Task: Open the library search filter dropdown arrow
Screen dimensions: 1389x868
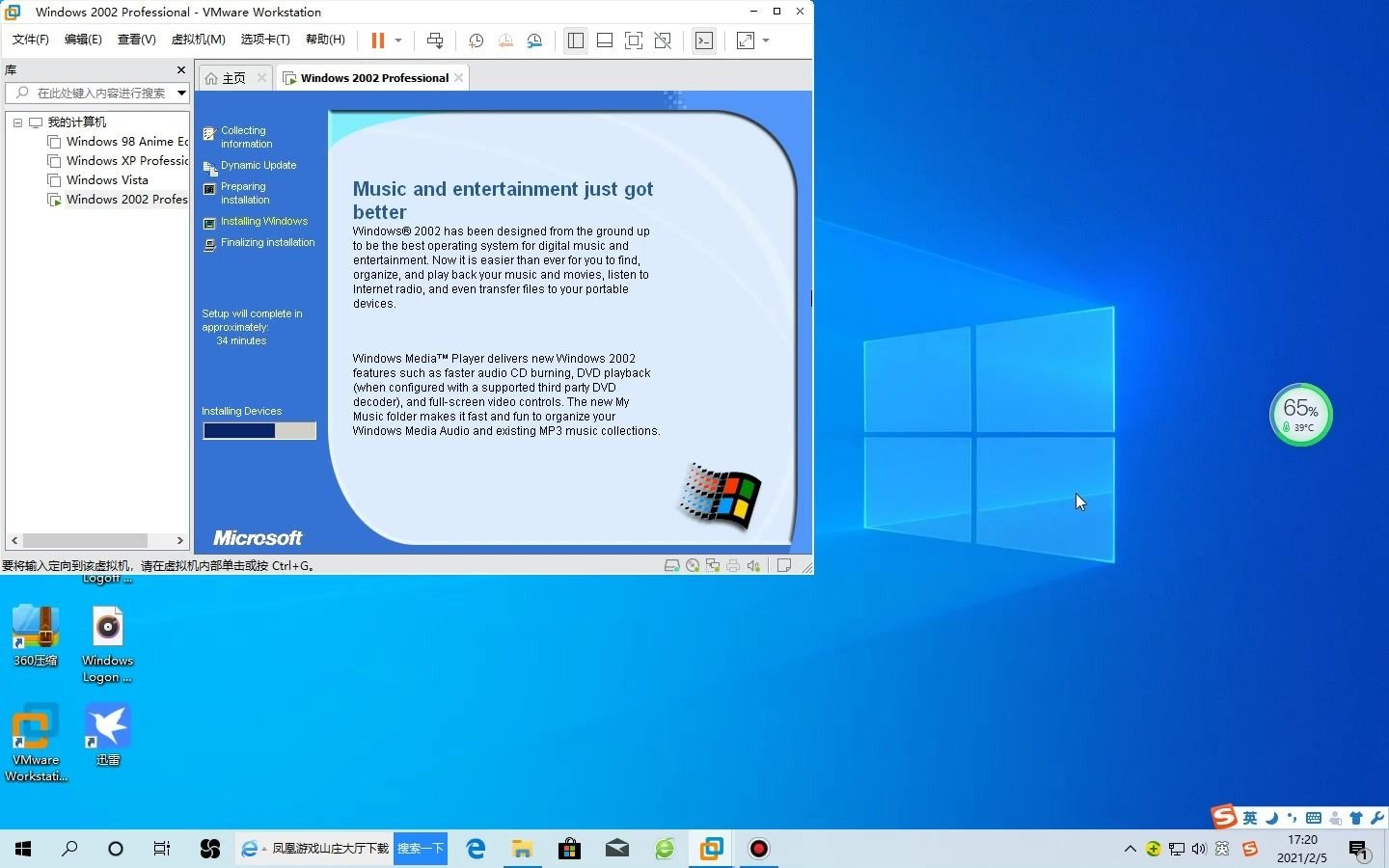Action: click(181, 93)
